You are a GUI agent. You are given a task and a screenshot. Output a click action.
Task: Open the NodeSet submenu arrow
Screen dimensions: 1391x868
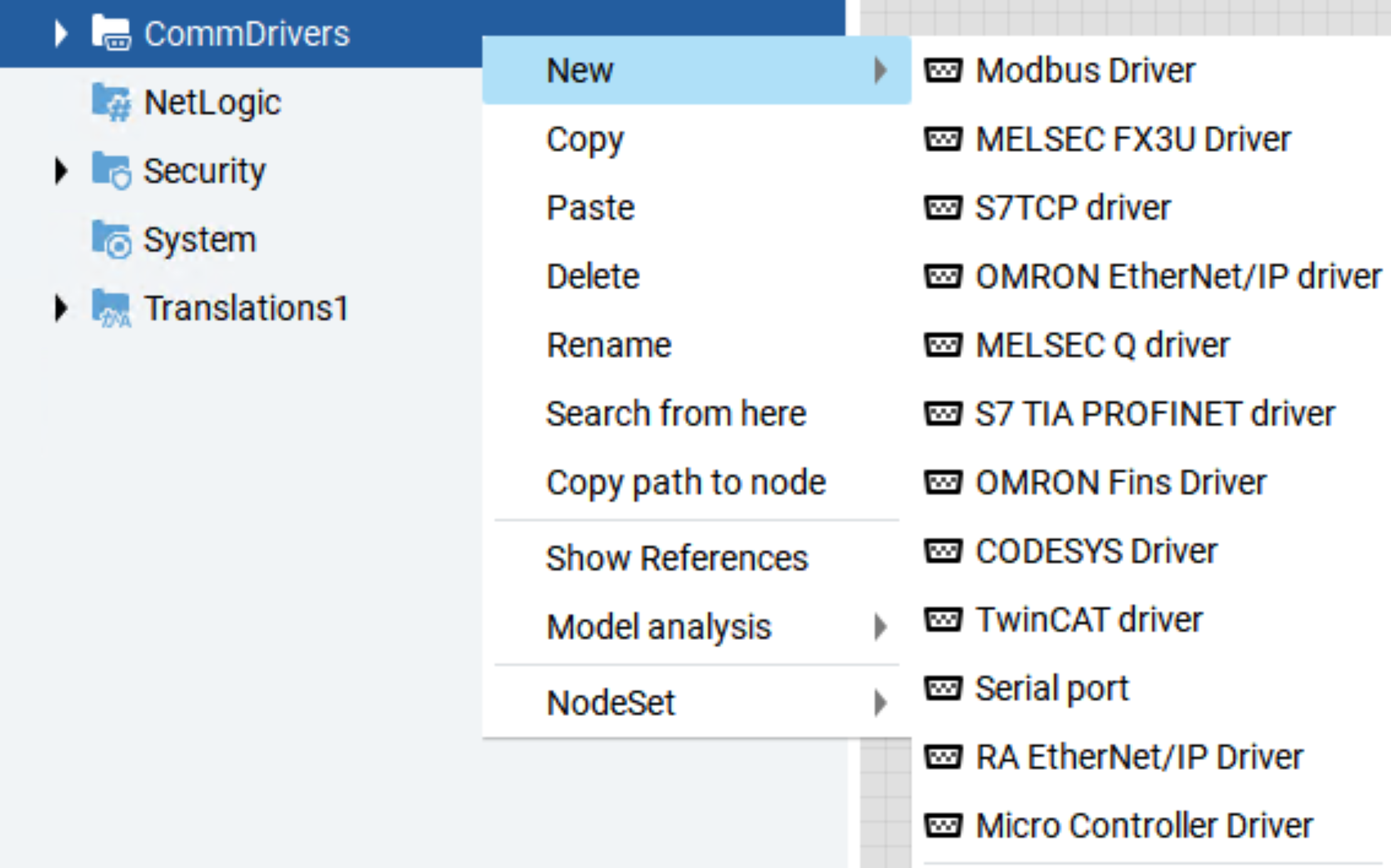tap(880, 702)
